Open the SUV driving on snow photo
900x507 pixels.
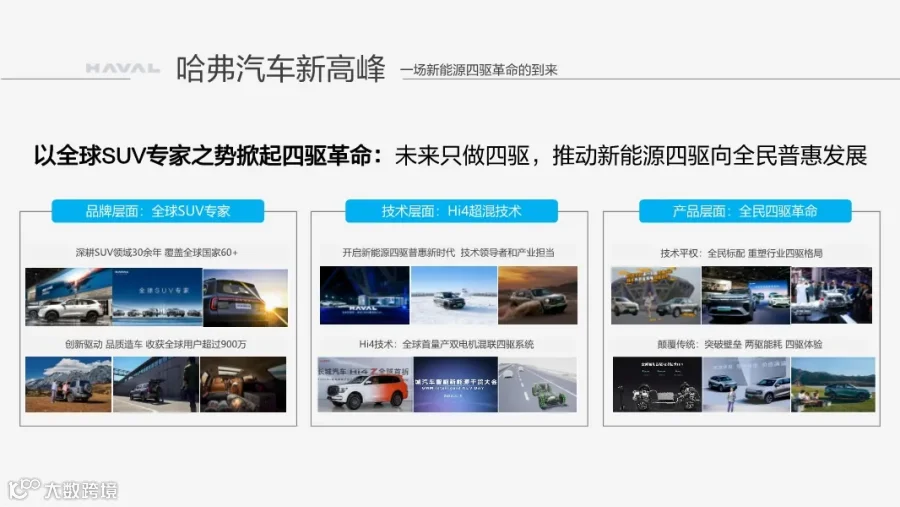[x=454, y=295]
